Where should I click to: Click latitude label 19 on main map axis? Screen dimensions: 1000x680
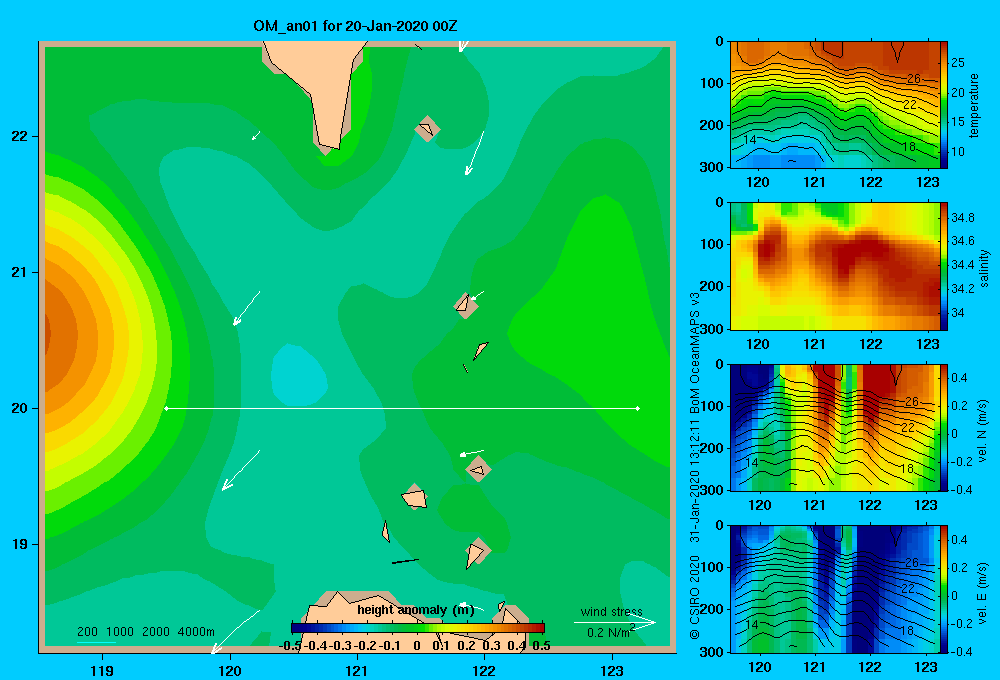point(20,544)
